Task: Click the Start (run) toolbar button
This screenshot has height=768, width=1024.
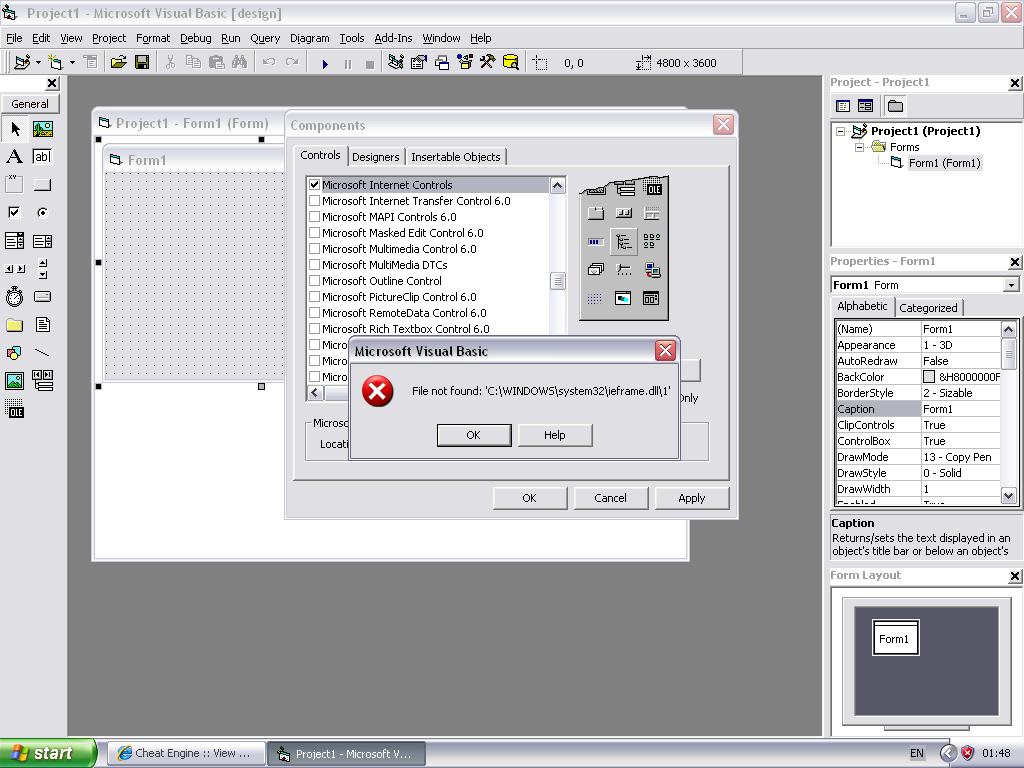Action: (325, 63)
